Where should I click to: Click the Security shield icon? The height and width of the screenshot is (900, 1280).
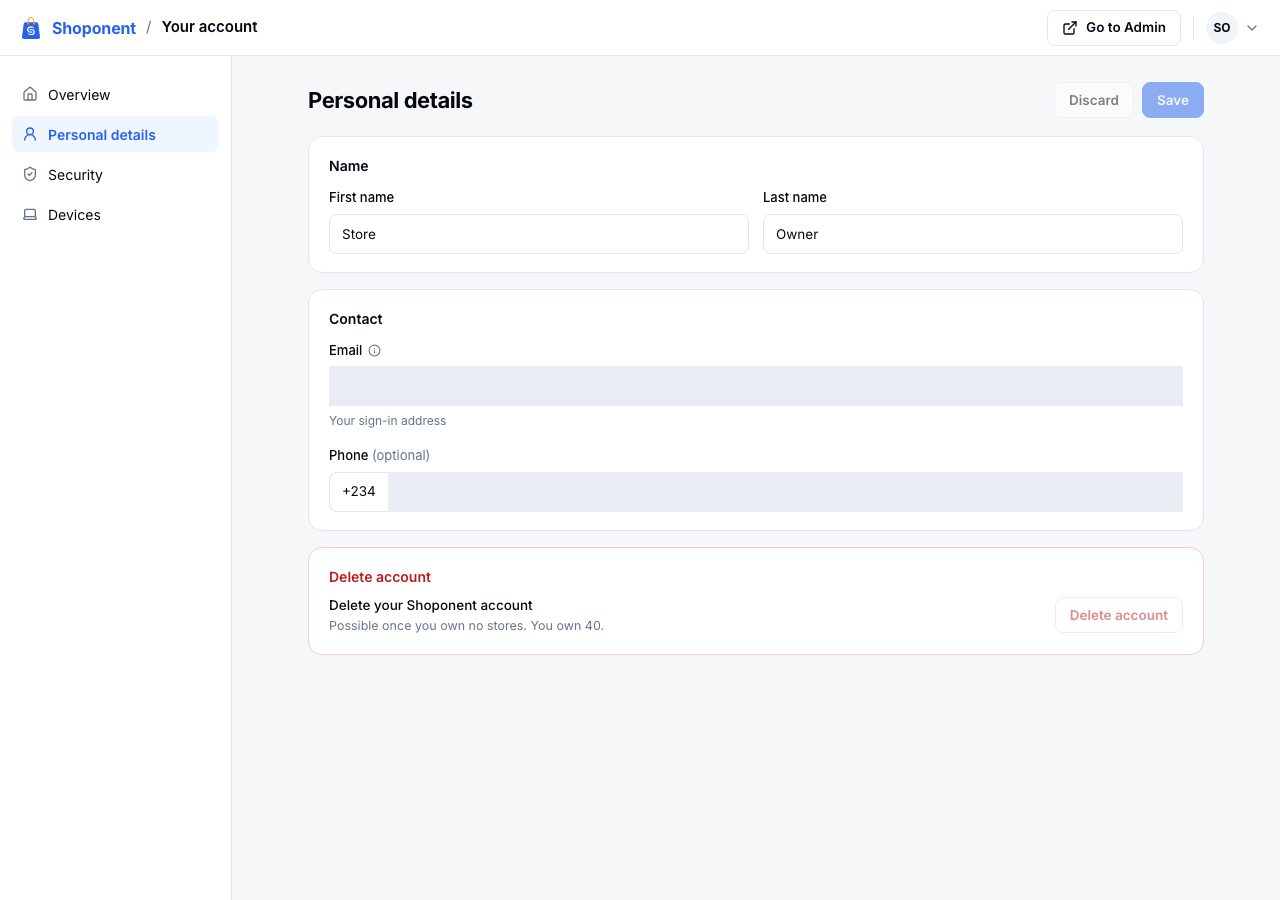pyautogui.click(x=30, y=175)
